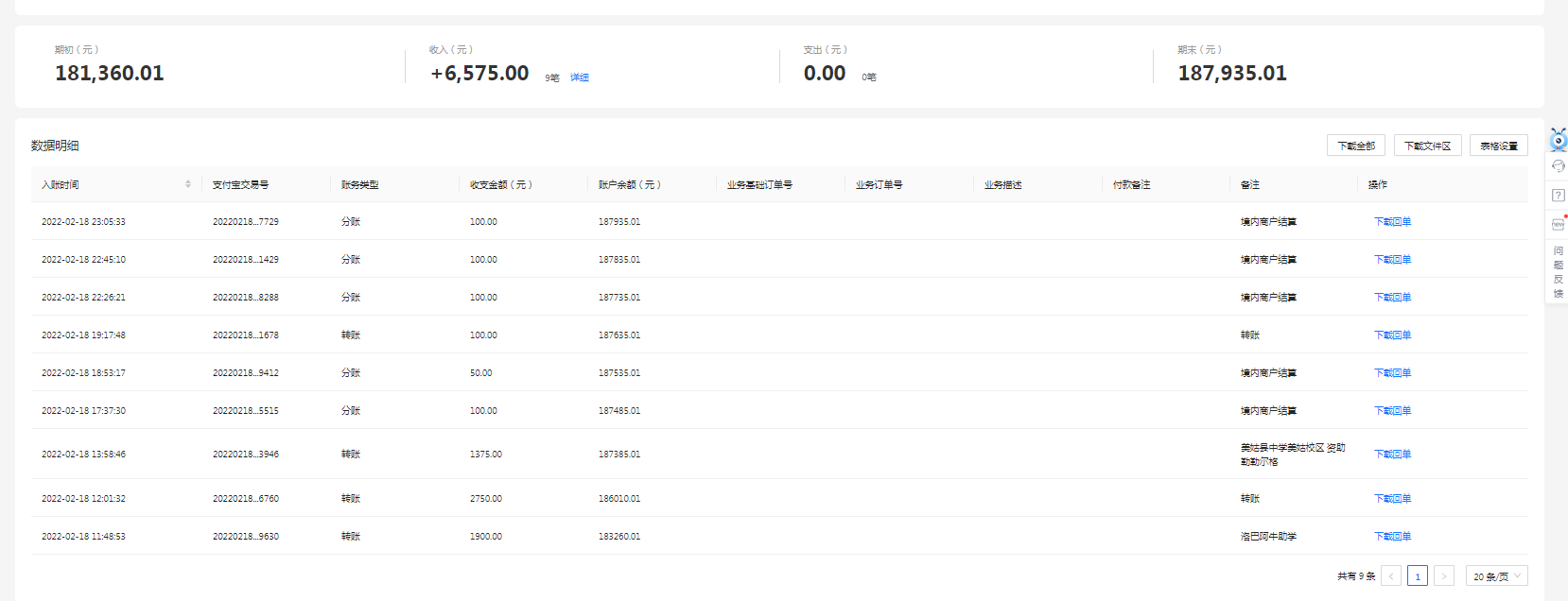Viewport: 1568px width, 601px height.
Task: Open the 详细 link beside income
Action: click(x=580, y=77)
